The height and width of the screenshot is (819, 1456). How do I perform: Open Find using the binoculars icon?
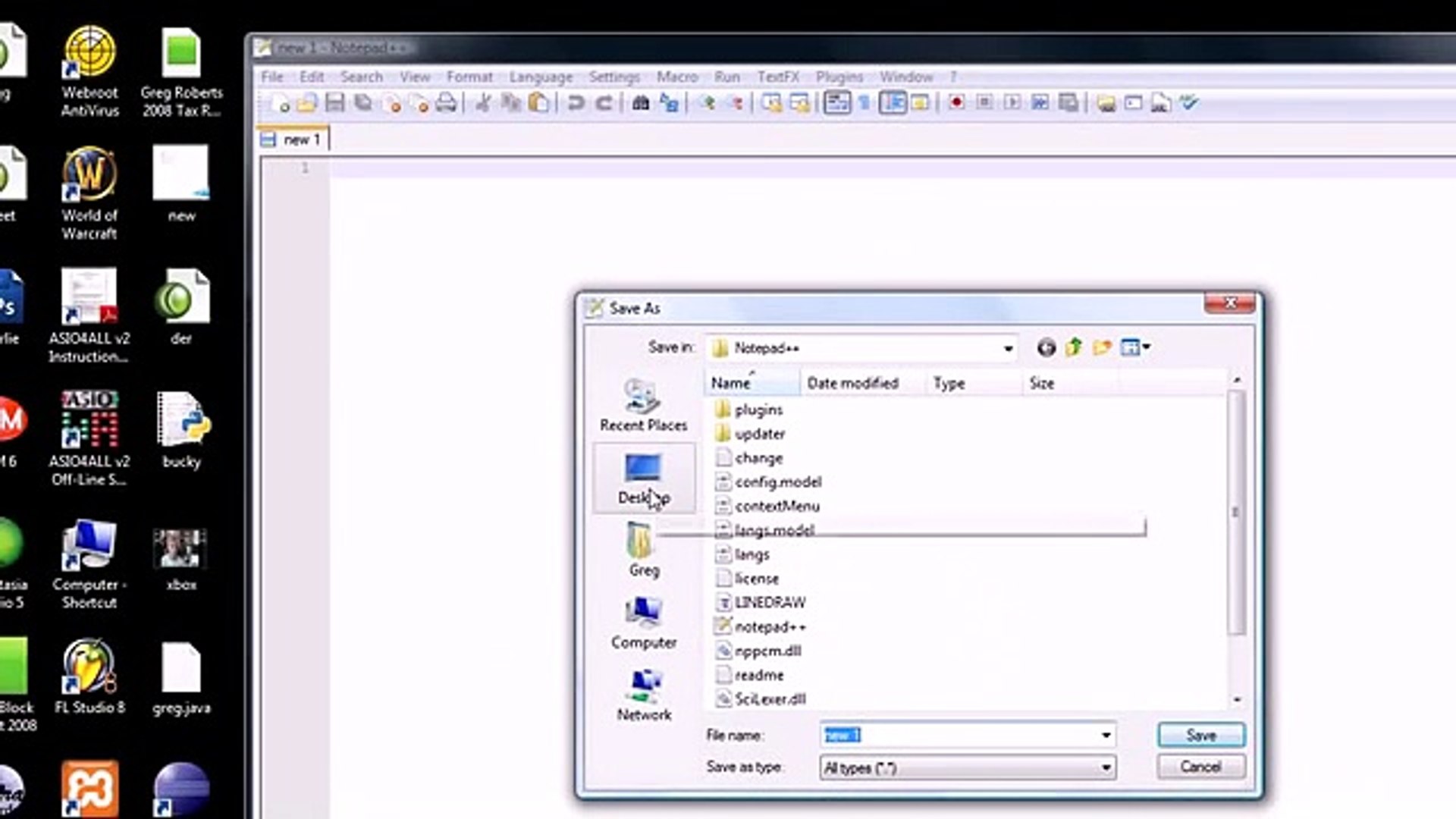pyautogui.click(x=641, y=102)
